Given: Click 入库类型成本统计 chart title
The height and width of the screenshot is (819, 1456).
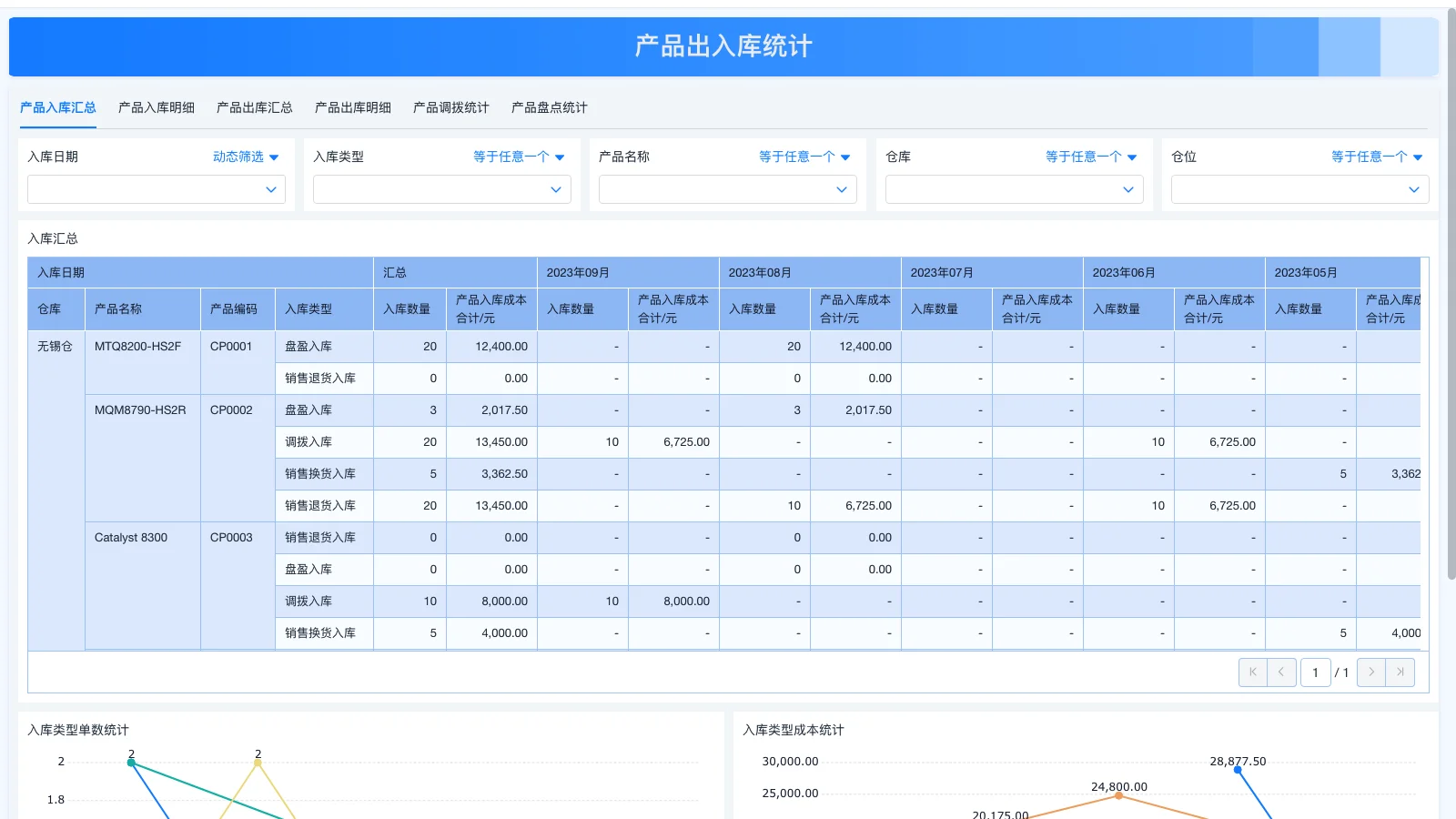Looking at the screenshot, I should (794, 730).
